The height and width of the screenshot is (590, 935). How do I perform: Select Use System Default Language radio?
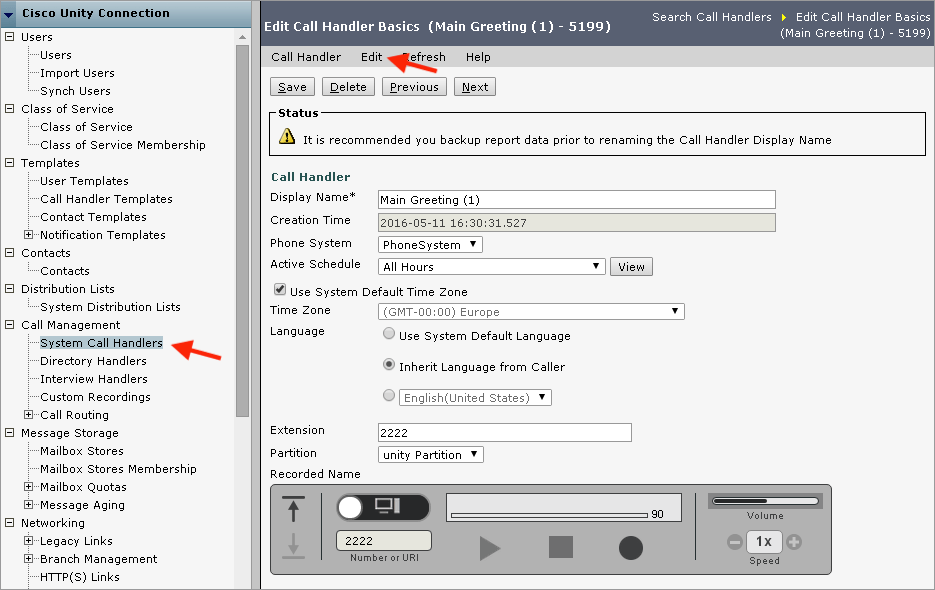point(389,333)
